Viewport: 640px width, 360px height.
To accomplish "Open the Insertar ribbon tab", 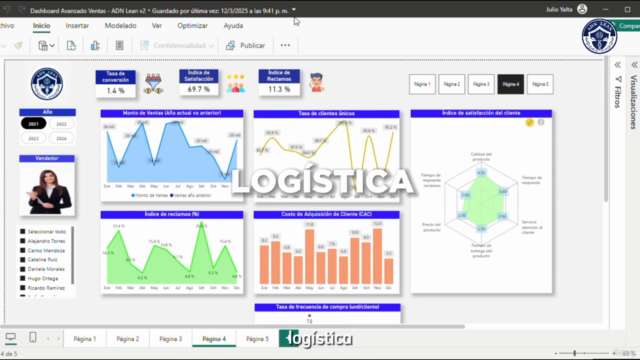I will (77, 26).
